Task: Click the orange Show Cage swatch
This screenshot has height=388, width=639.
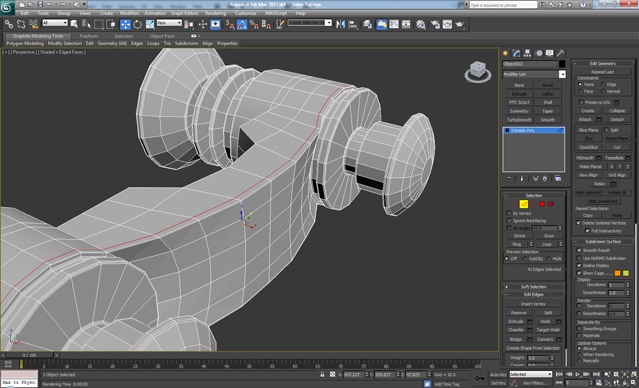Action: [x=617, y=273]
